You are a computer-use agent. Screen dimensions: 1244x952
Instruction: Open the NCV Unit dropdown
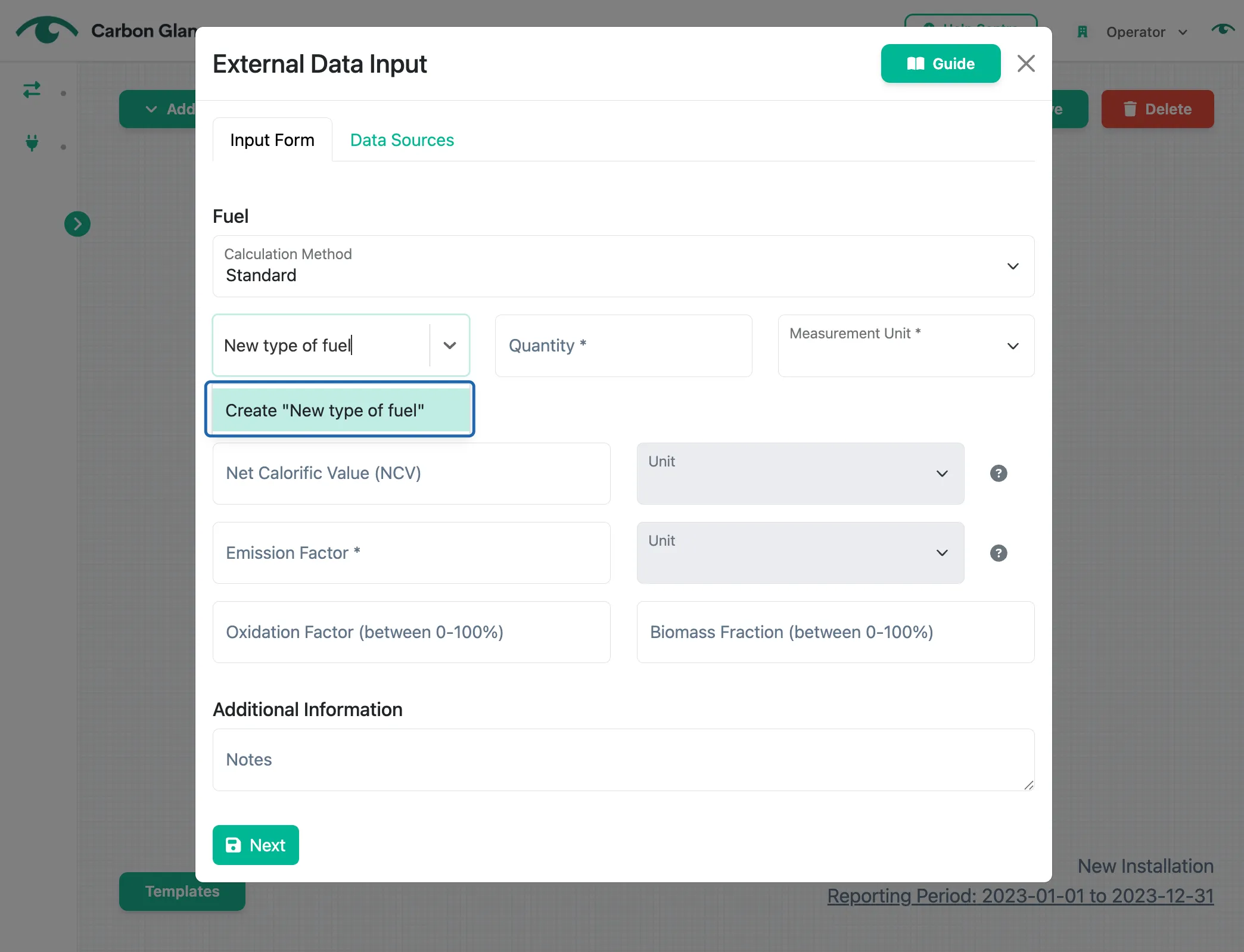800,474
